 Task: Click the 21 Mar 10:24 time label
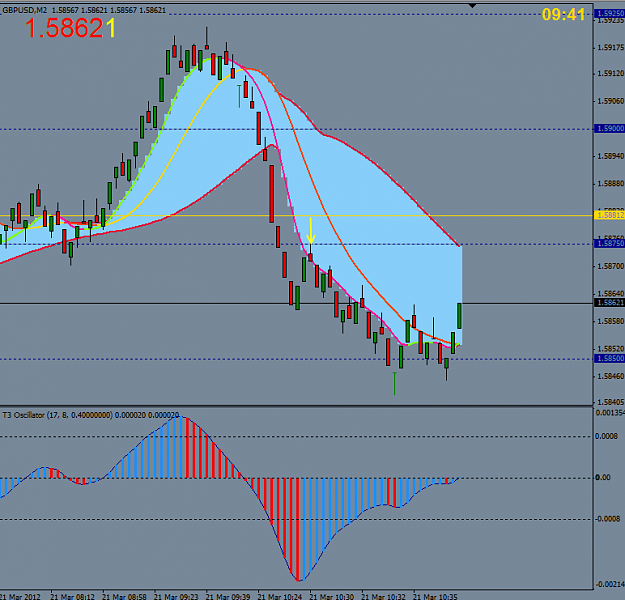click(280, 596)
